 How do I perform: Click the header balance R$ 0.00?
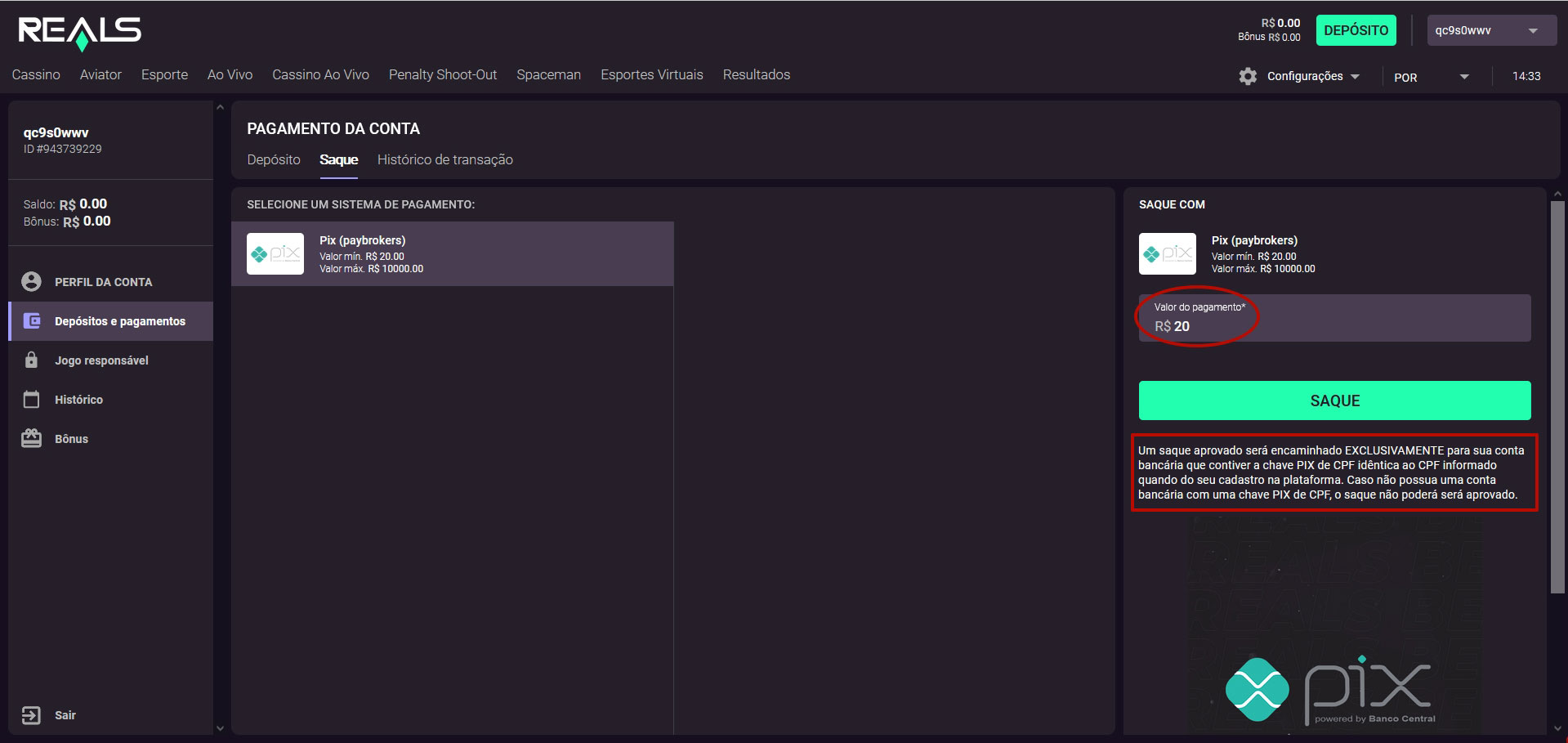click(x=1280, y=23)
